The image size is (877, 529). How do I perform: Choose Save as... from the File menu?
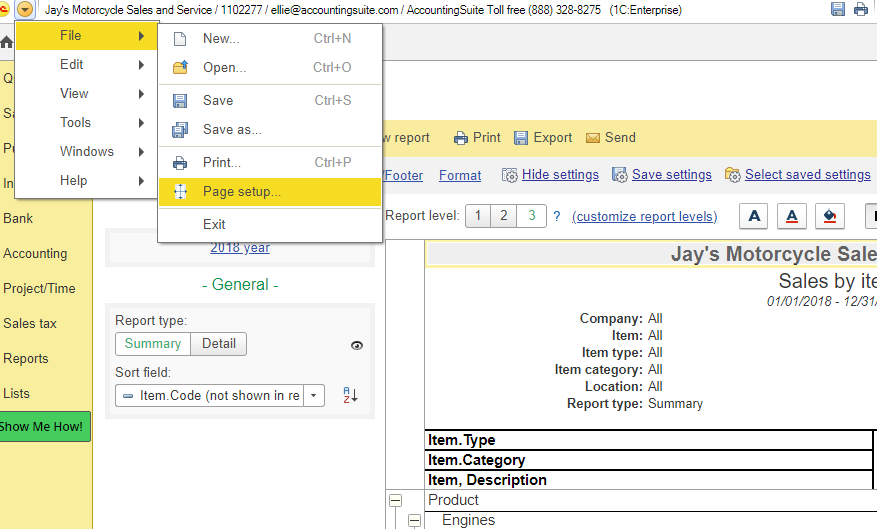pyautogui.click(x=270, y=130)
